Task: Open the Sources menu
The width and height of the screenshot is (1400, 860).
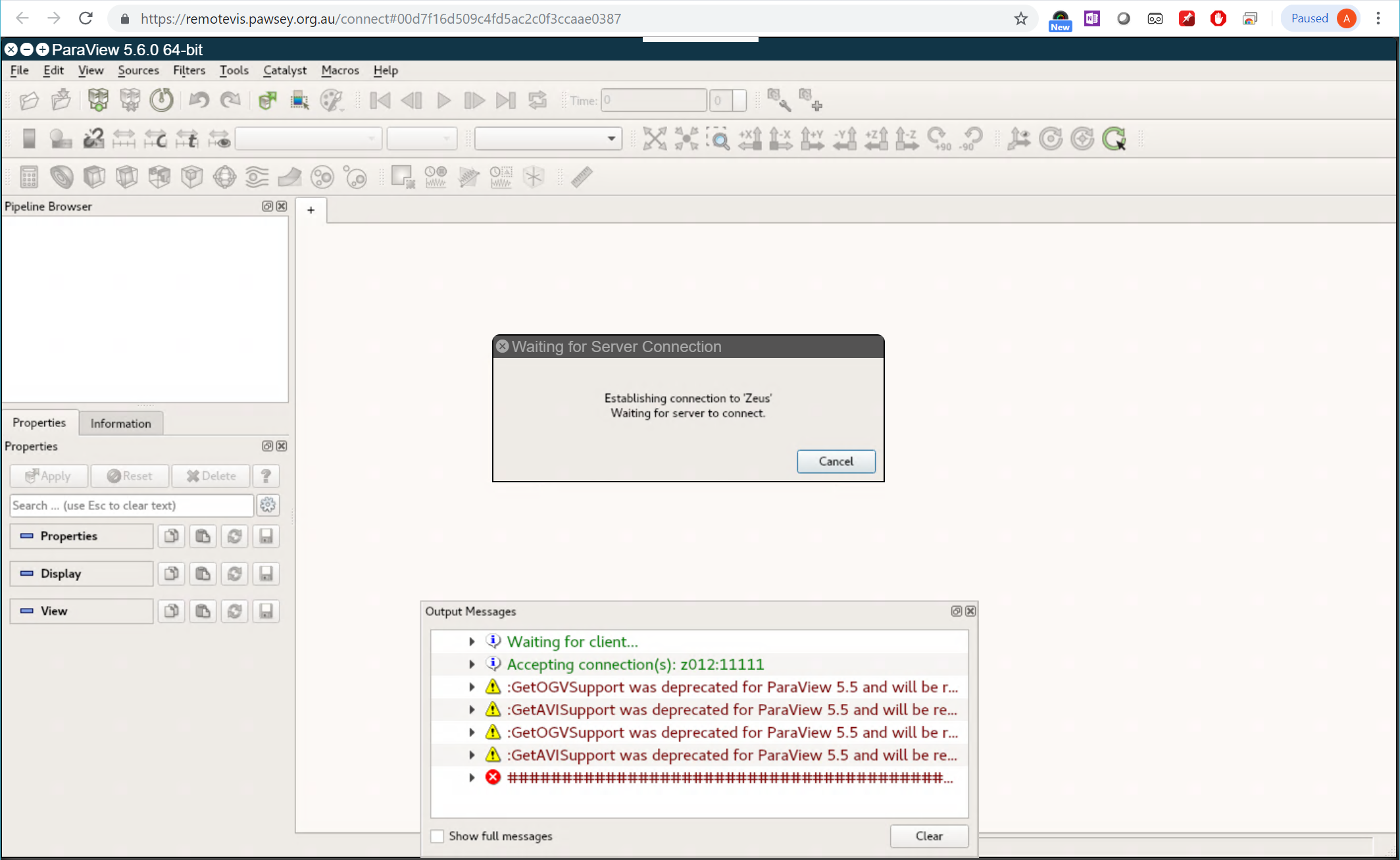Action: point(138,70)
